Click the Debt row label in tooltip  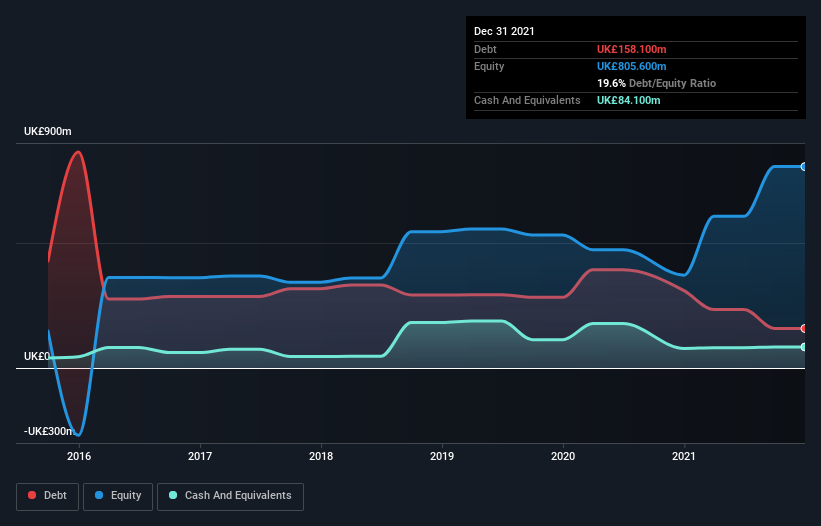(485, 49)
